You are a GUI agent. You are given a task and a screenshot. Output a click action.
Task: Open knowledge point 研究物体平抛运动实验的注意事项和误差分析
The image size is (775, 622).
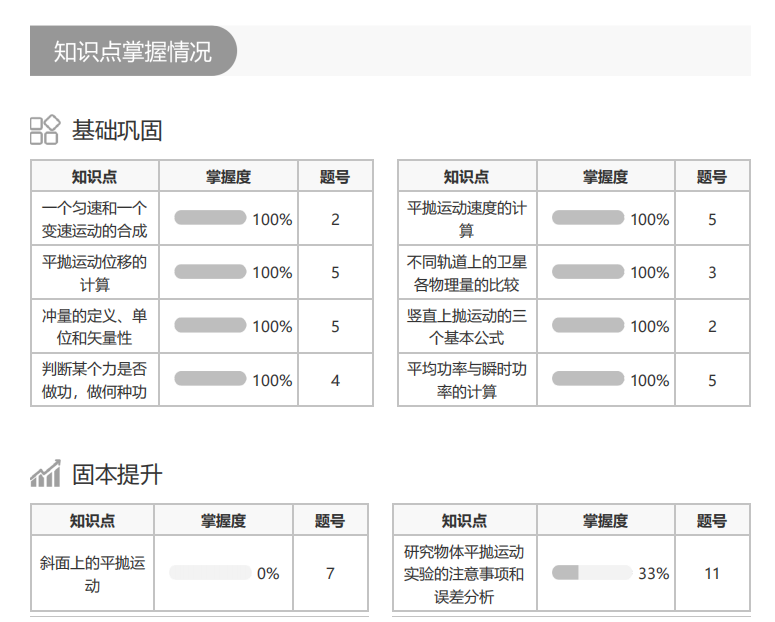[x=464, y=574]
